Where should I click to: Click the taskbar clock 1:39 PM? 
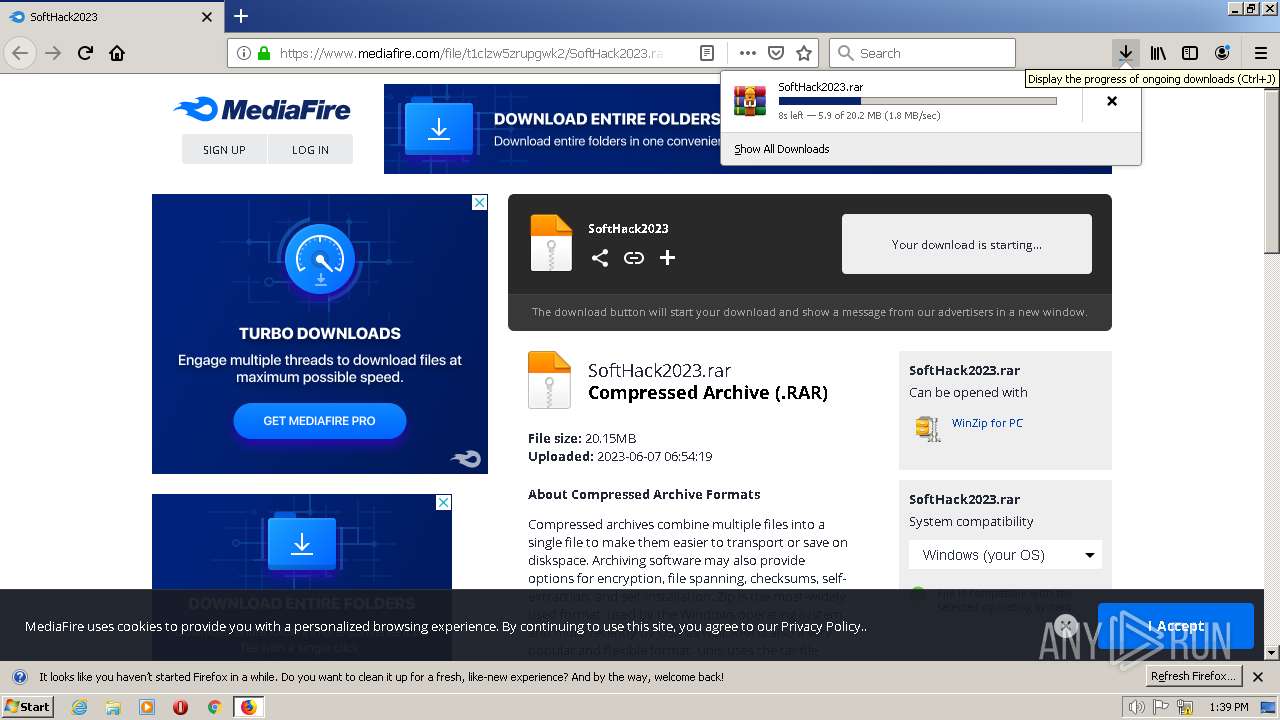[x=1228, y=707]
